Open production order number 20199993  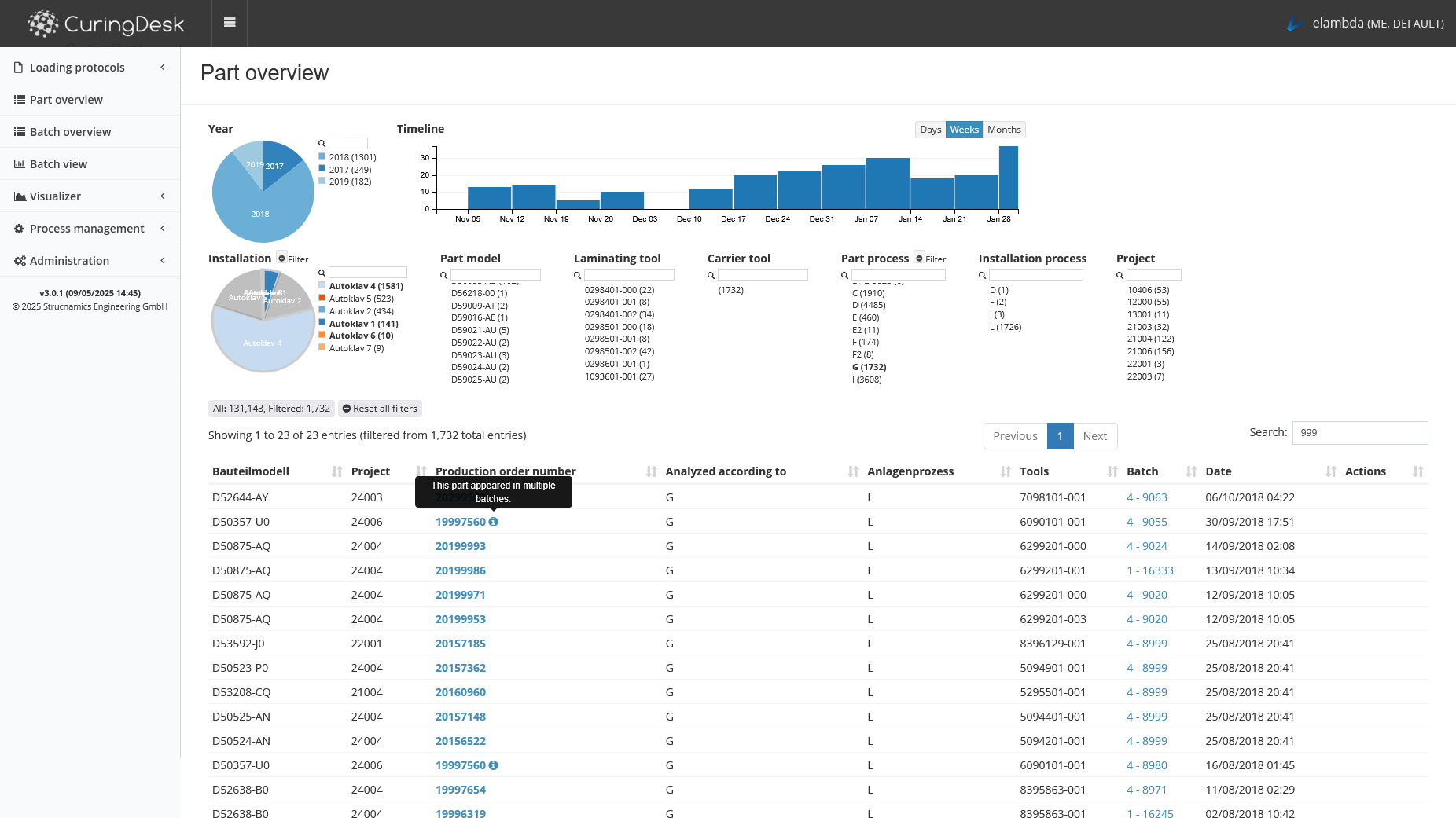click(x=461, y=546)
